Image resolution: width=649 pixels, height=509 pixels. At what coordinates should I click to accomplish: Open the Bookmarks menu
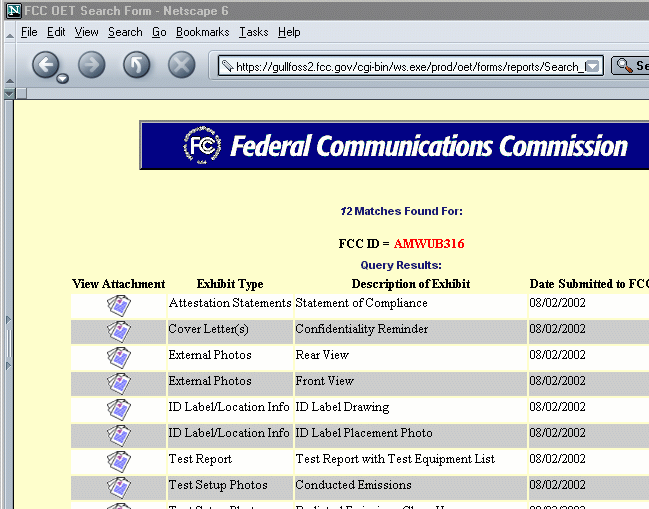click(x=202, y=32)
